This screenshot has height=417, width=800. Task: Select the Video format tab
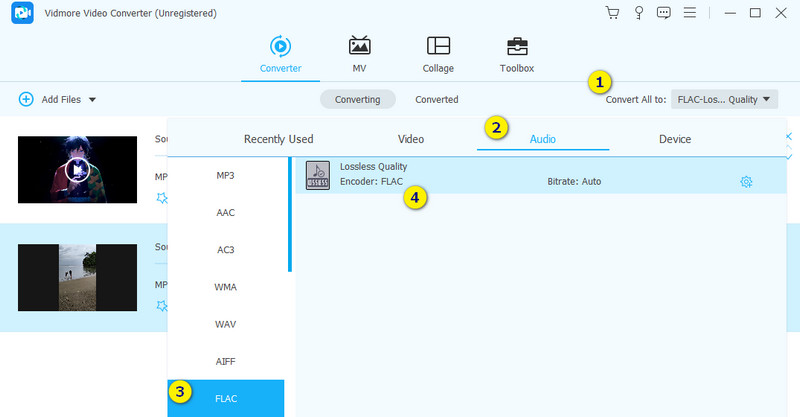point(411,139)
